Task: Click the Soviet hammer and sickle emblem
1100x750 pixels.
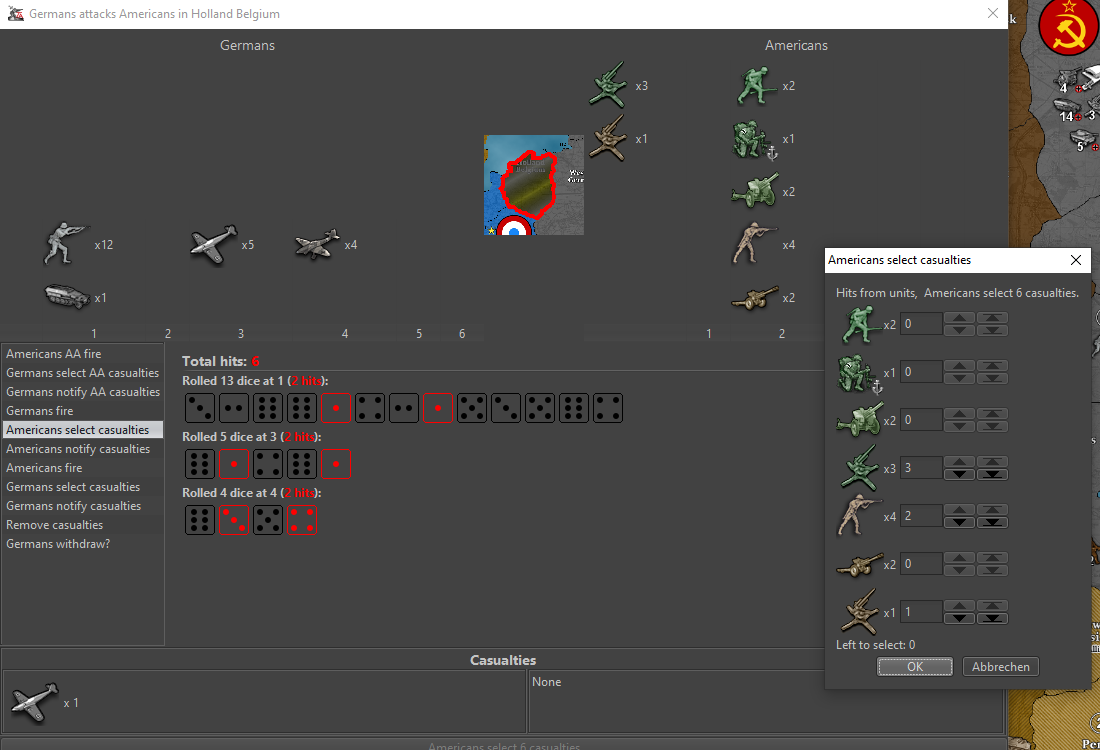Action: click(1068, 25)
